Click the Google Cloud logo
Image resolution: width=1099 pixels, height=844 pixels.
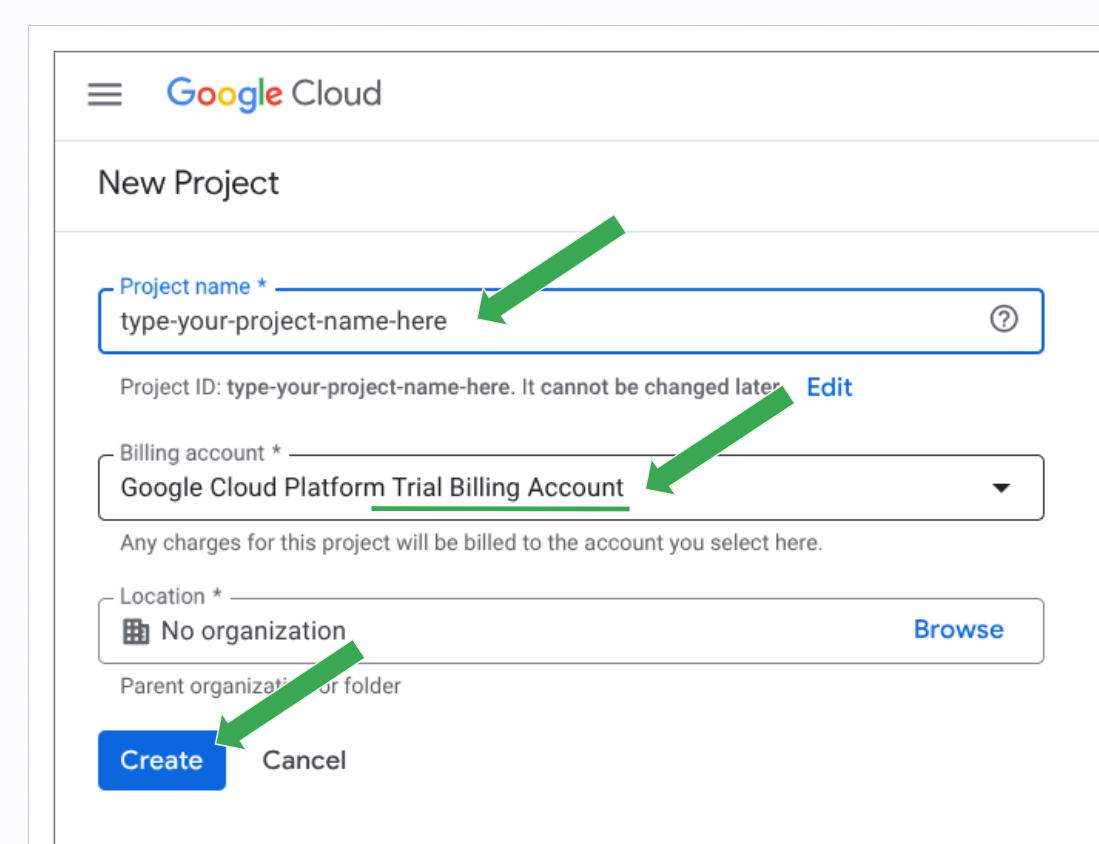[274, 94]
